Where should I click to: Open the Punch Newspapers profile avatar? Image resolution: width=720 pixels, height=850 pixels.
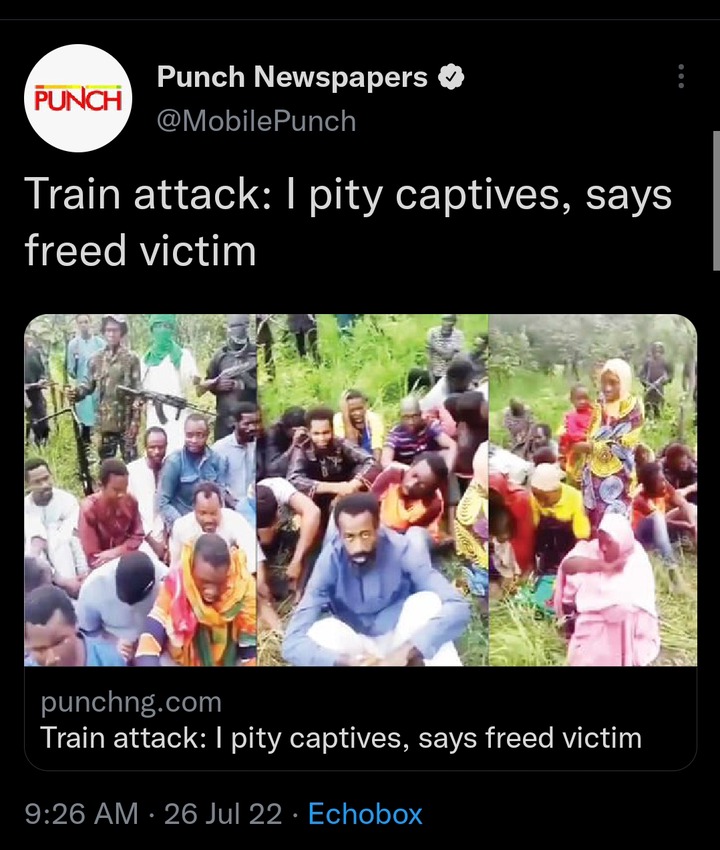click(79, 98)
